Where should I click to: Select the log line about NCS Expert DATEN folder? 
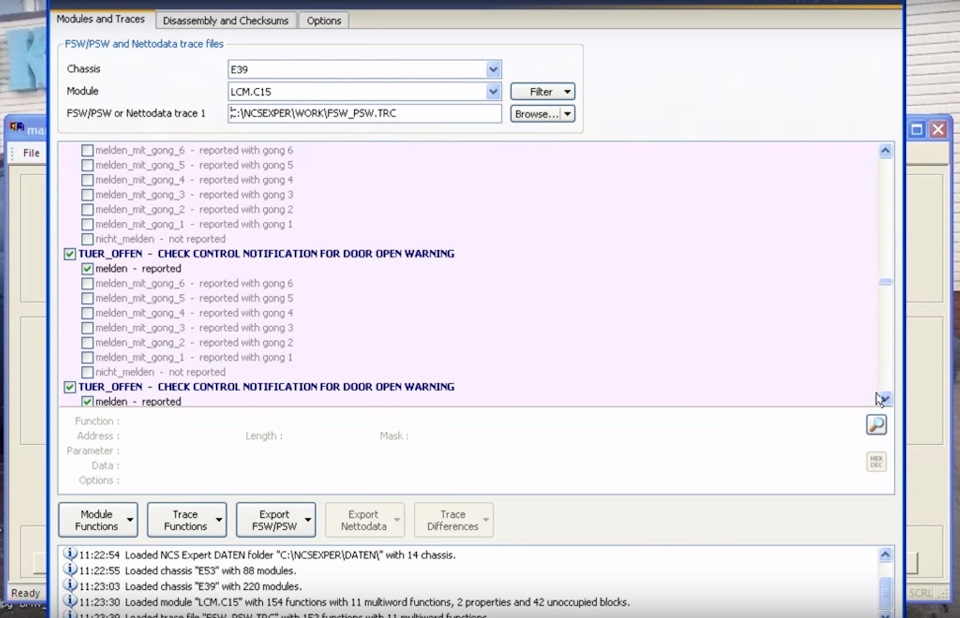pyautogui.click(x=267, y=555)
